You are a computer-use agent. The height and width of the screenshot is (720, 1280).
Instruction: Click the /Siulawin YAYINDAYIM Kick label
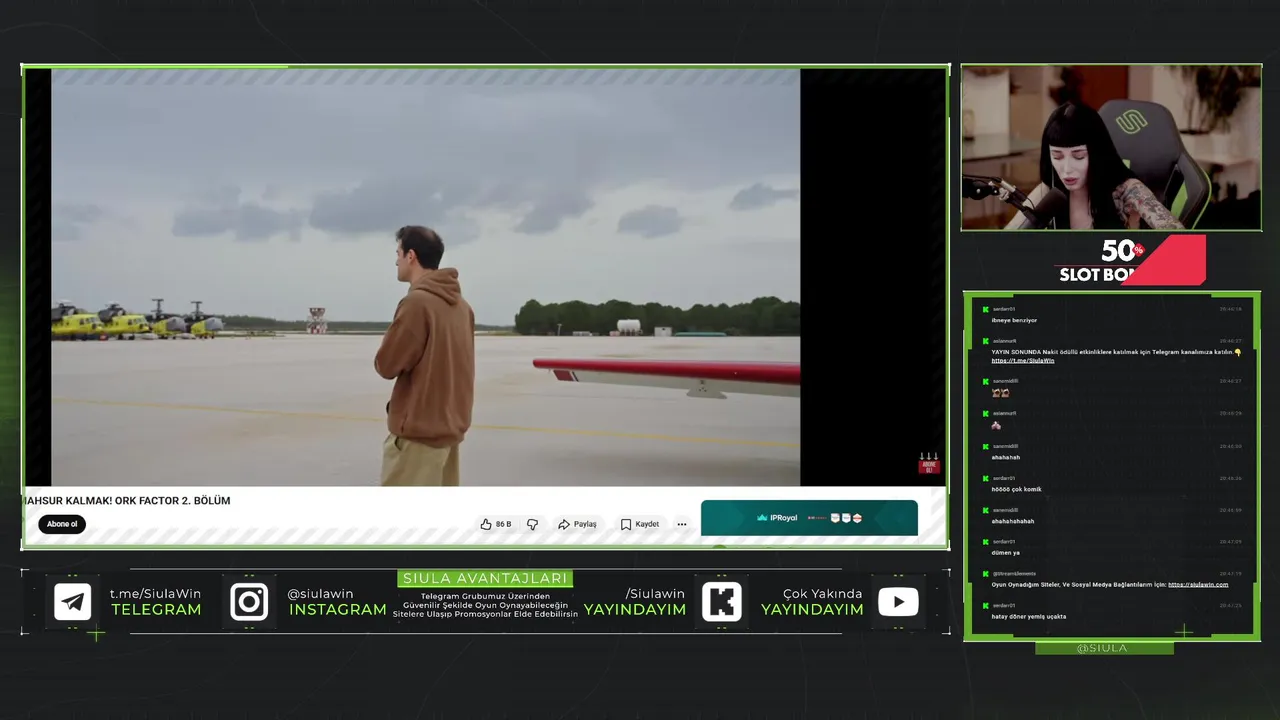[635, 602]
